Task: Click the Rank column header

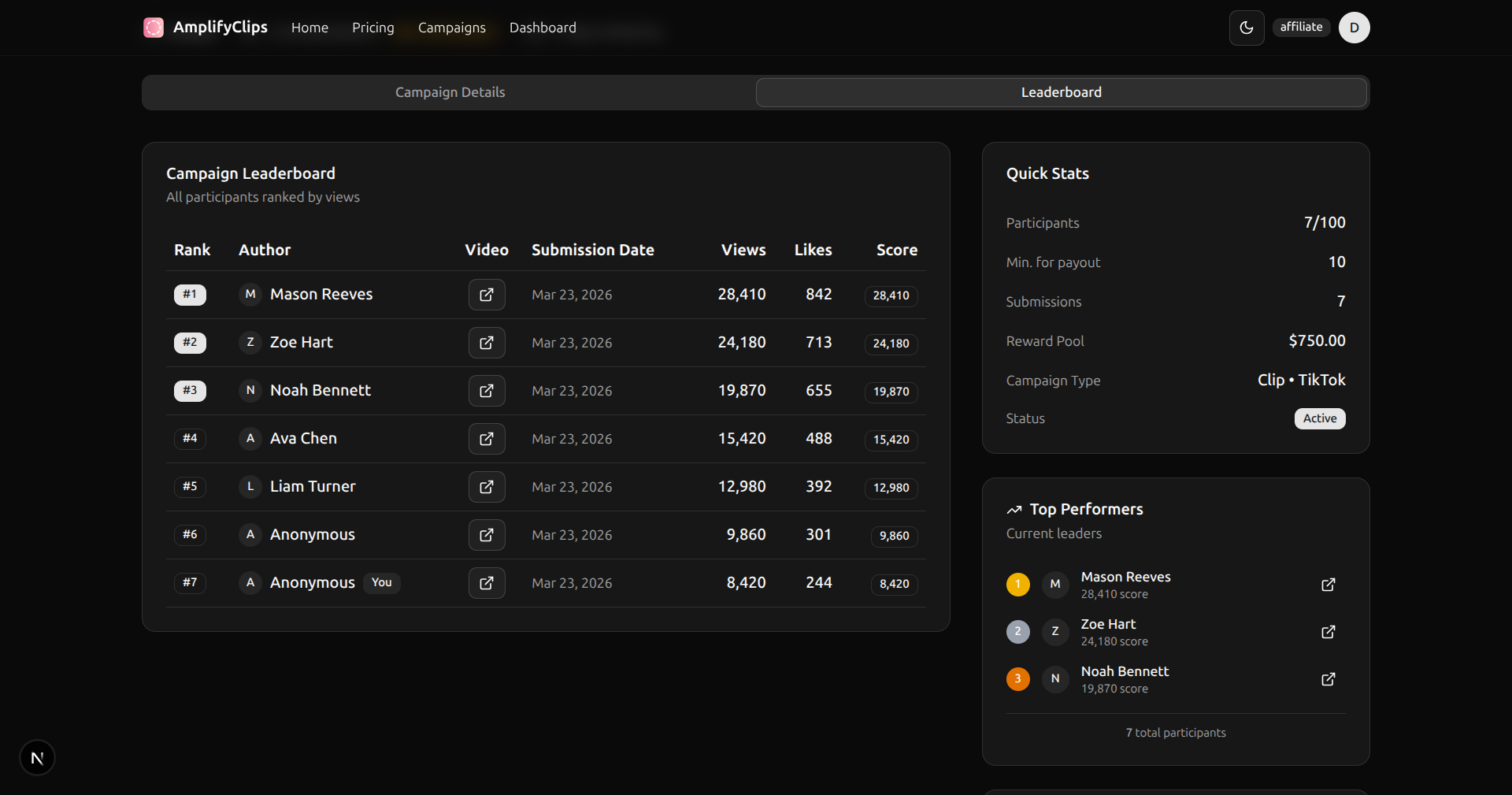Action: [192, 250]
